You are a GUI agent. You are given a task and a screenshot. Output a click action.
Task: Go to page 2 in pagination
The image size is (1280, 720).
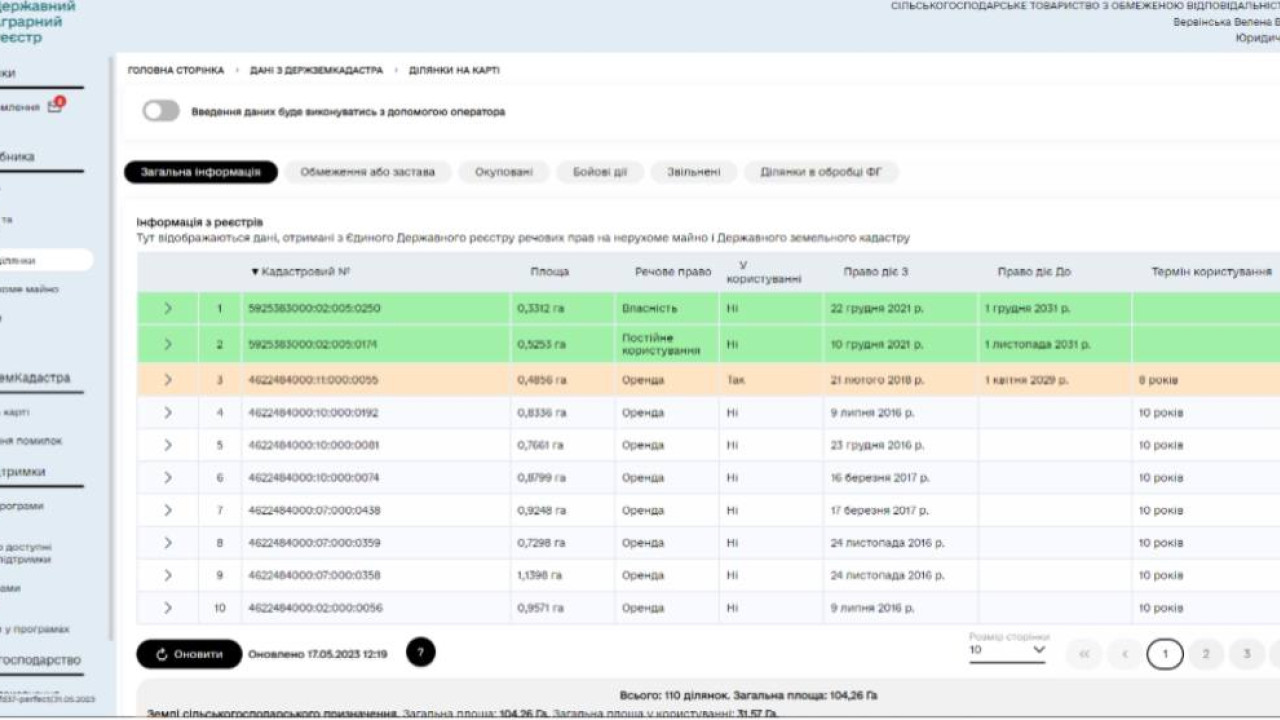tap(1206, 654)
